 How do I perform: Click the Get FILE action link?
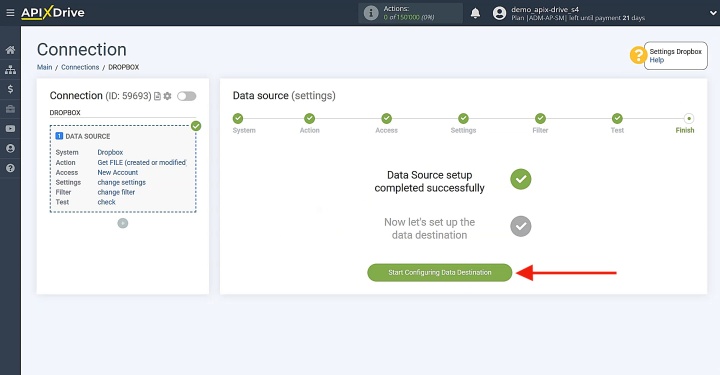[x=142, y=162]
